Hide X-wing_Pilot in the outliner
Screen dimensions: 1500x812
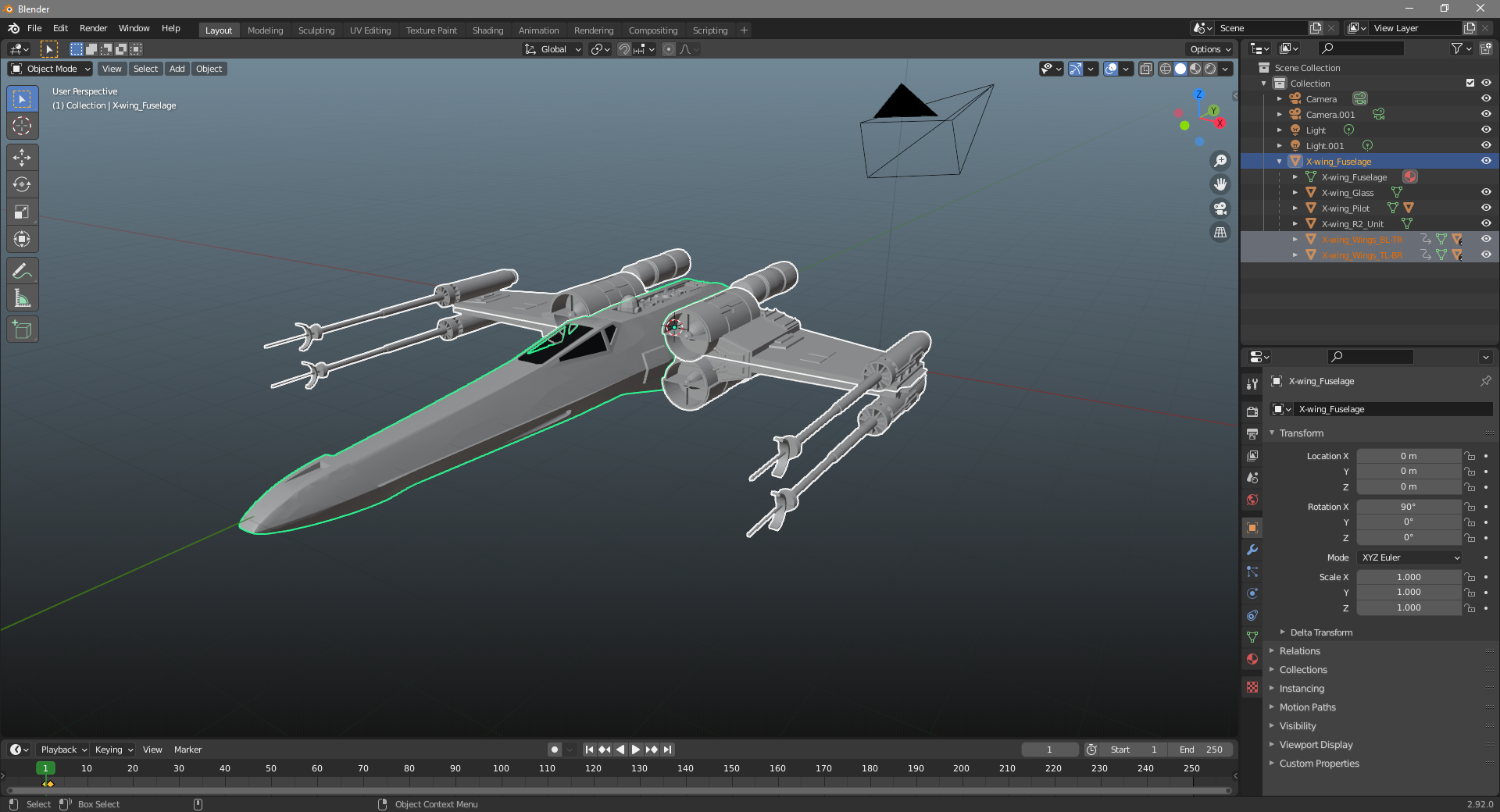coord(1485,208)
